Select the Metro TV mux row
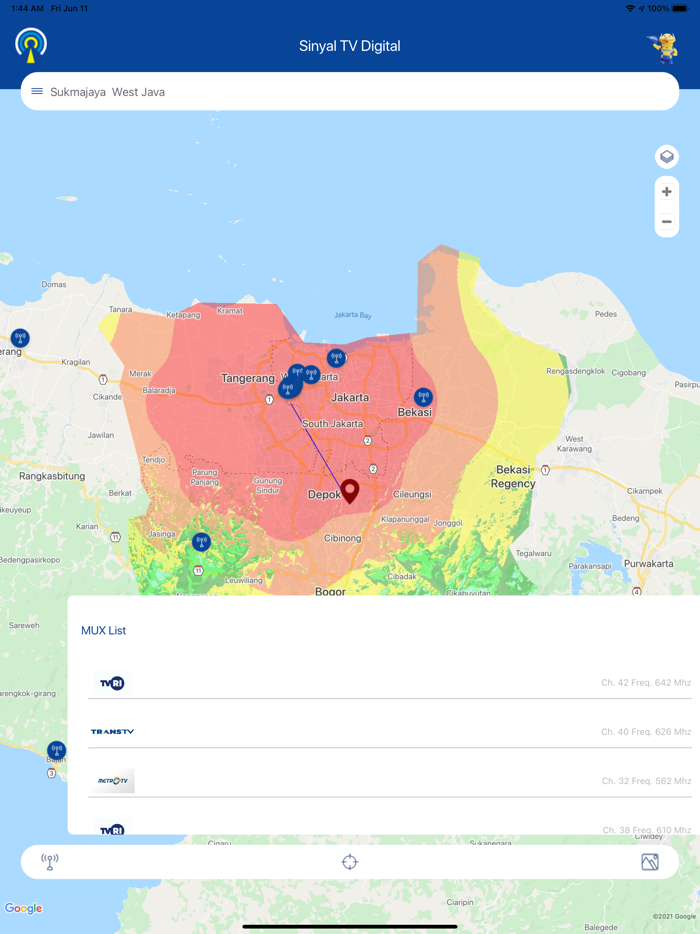700x934 pixels. [390, 780]
